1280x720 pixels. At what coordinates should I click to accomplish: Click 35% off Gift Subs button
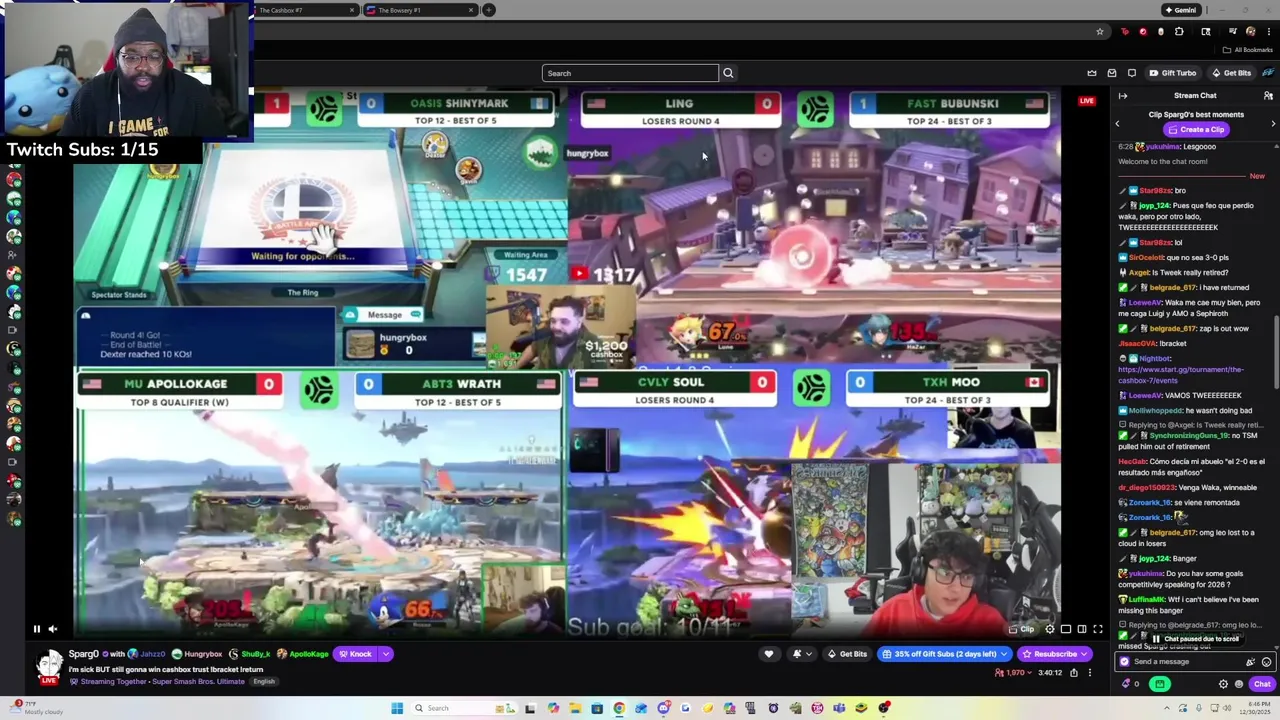coord(939,654)
